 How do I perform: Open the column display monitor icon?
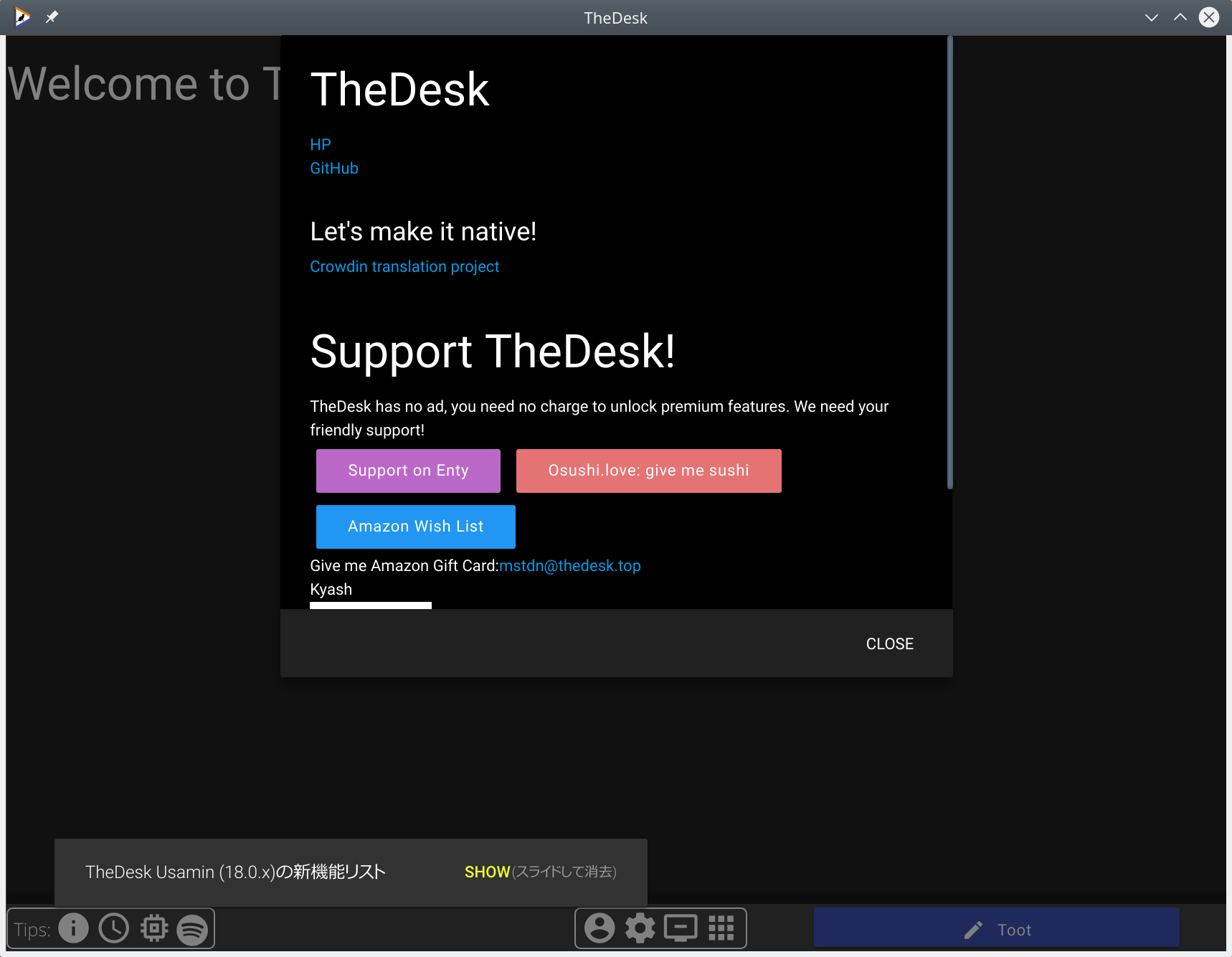[681, 928]
